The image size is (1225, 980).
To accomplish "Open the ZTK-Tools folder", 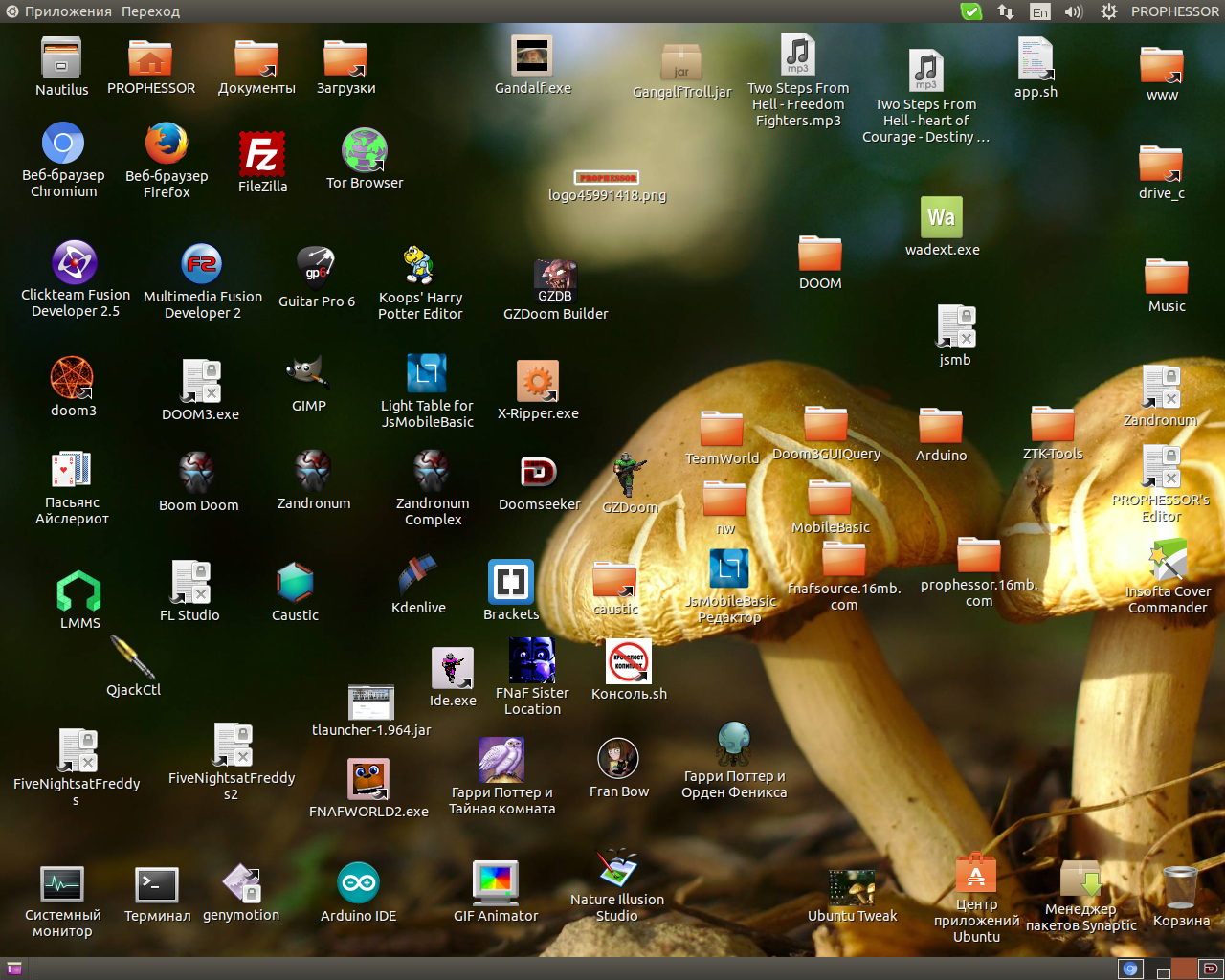I will coord(1053,424).
